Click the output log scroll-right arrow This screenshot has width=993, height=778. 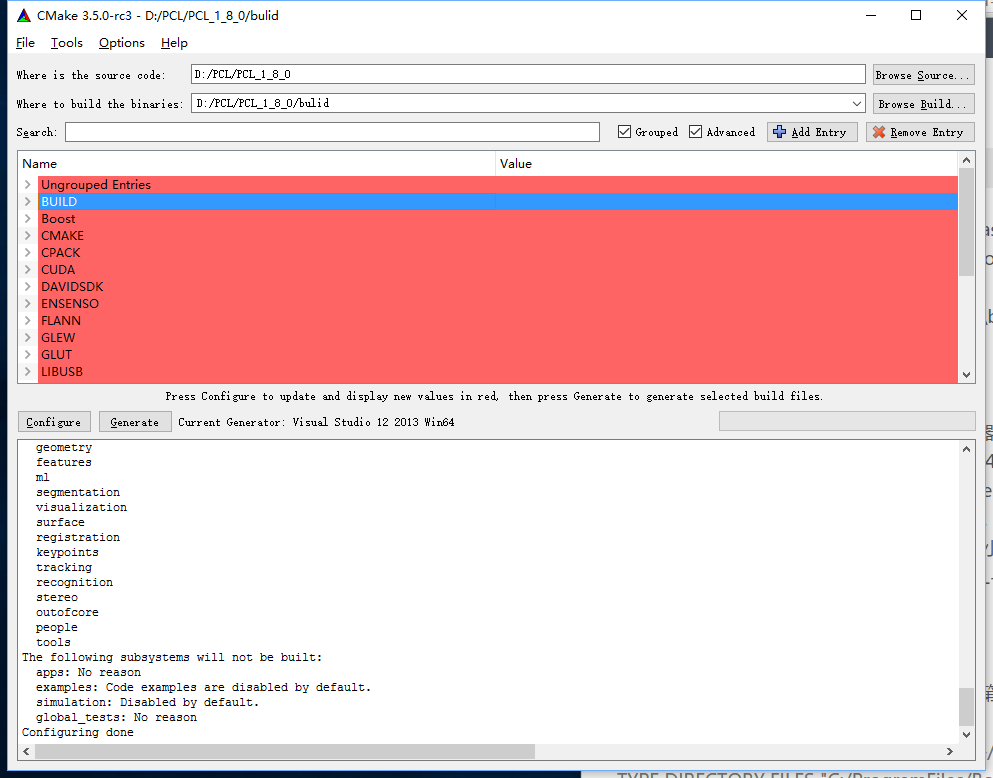pos(949,751)
